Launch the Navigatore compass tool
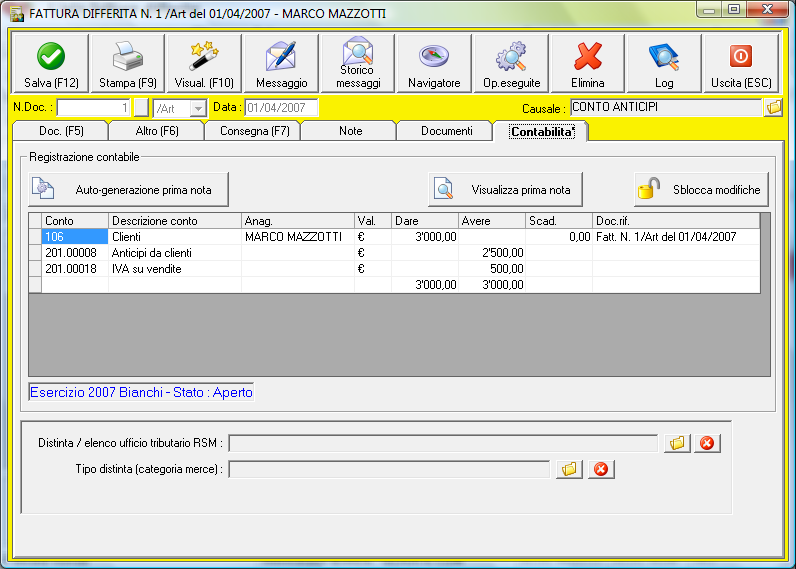 pyautogui.click(x=434, y=63)
